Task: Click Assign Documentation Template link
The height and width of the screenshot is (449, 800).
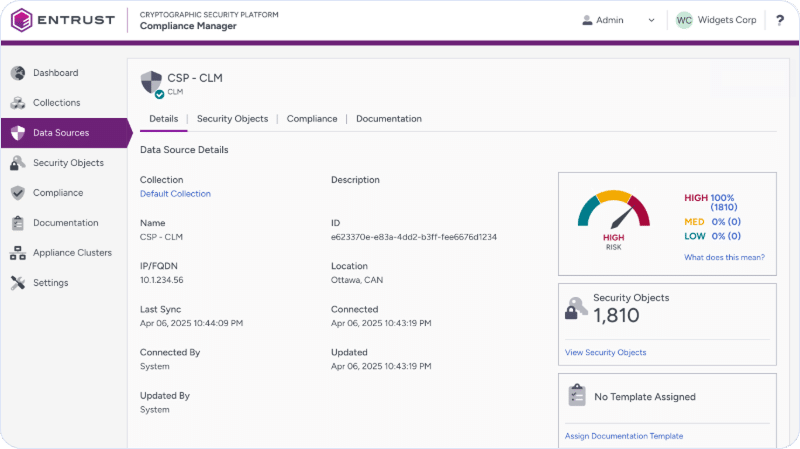Action: (623, 436)
